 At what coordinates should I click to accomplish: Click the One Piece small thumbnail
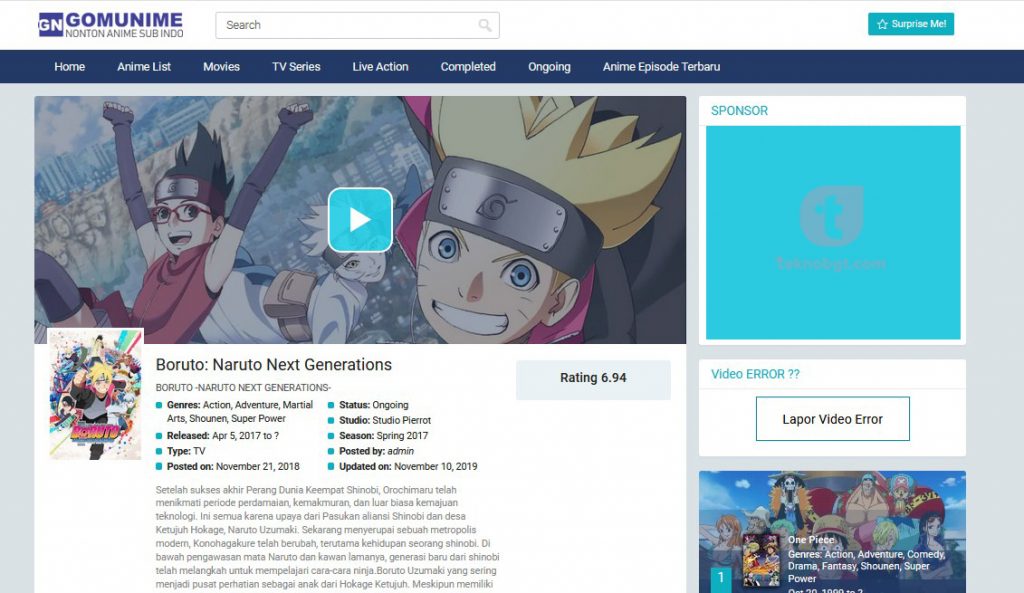[x=761, y=560]
